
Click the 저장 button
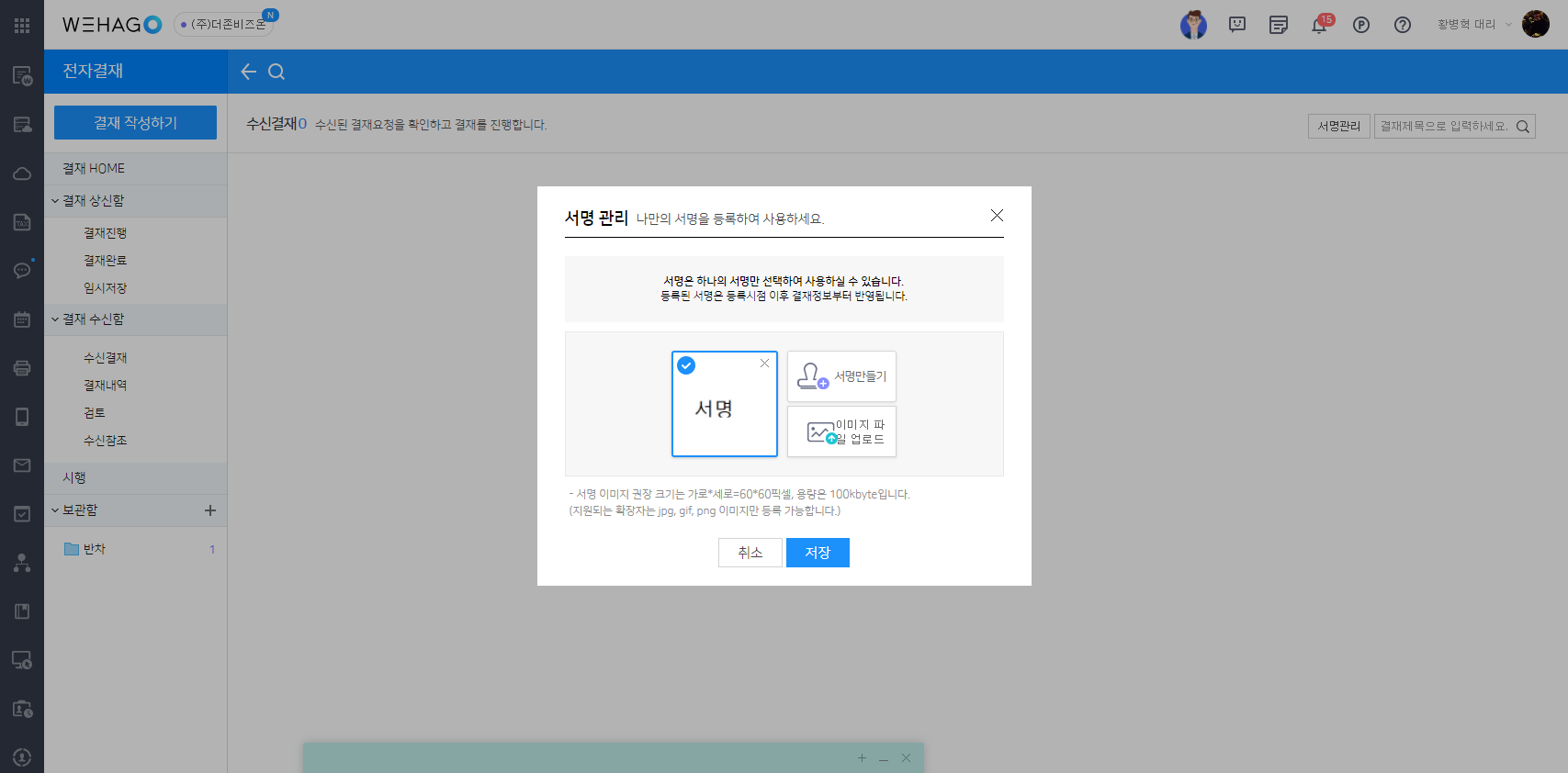click(818, 553)
